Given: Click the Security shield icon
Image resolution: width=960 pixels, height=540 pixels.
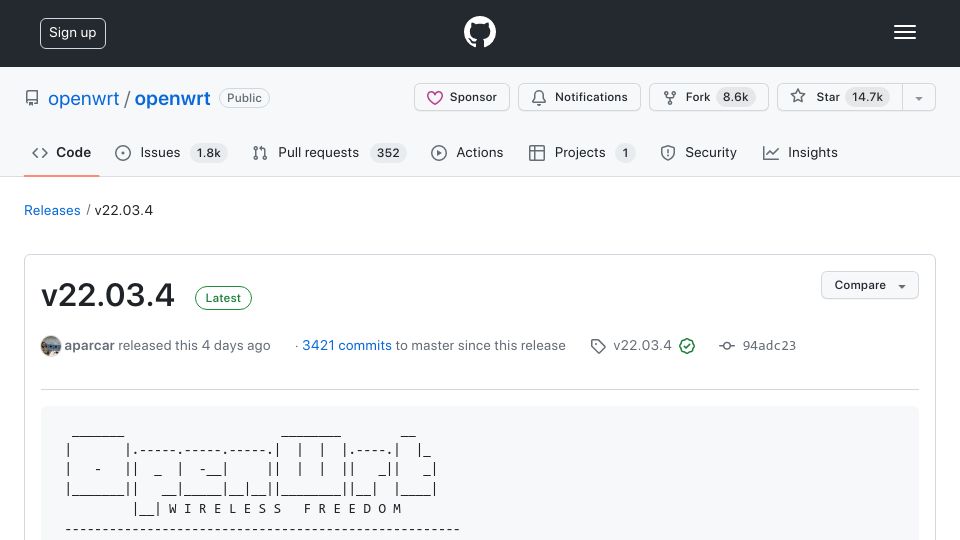Looking at the screenshot, I should point(668,153).
